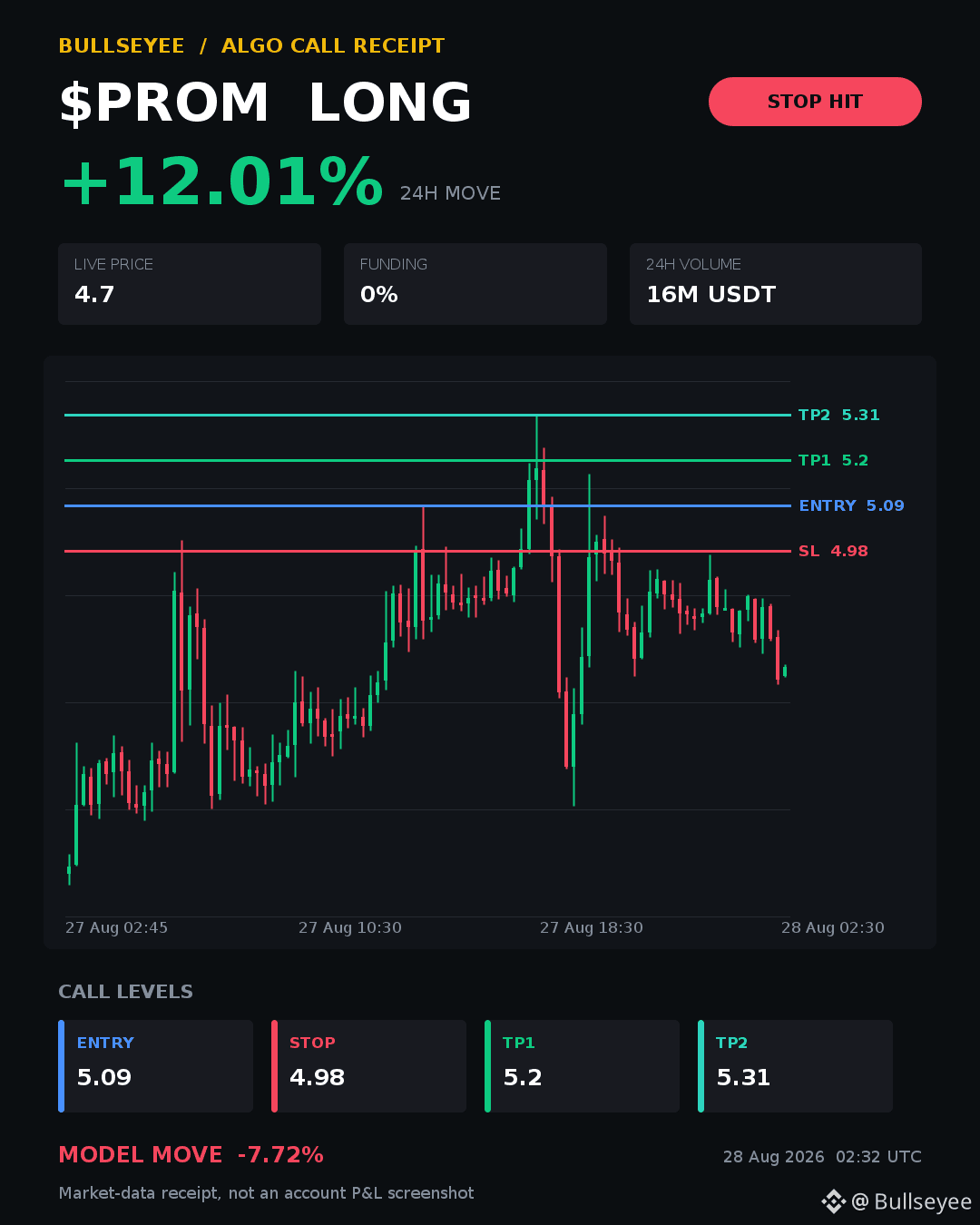Screen dimensions: 980x1225
Task: Click the SL 4.98 chart line label
Action: [833, 551]
